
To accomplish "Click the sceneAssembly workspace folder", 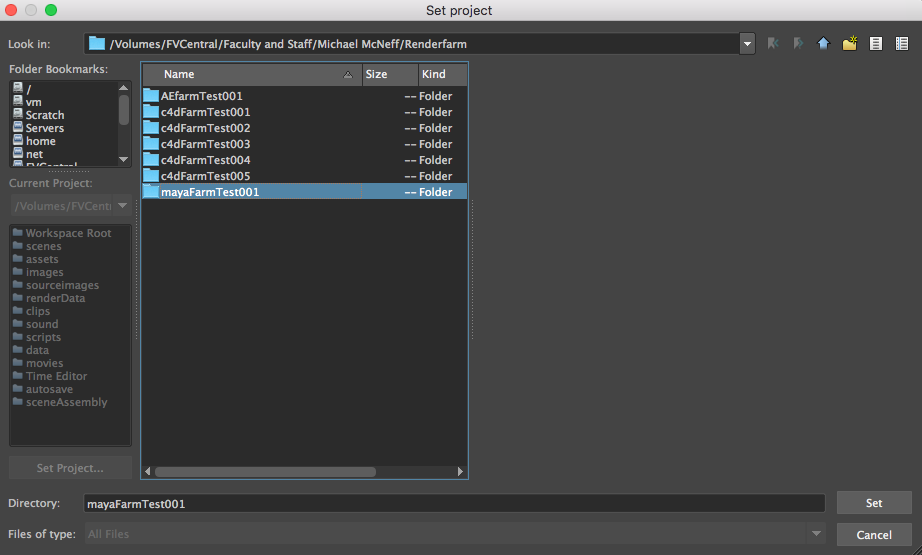I will [60, 402].
